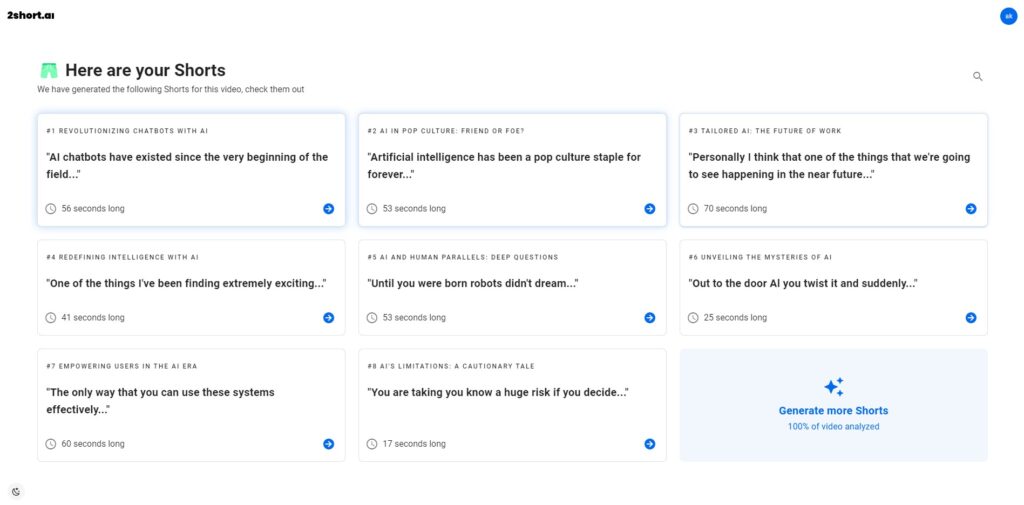
Task: Select the "AI chatbots have existed" quote card
Action: pos(191,170)
